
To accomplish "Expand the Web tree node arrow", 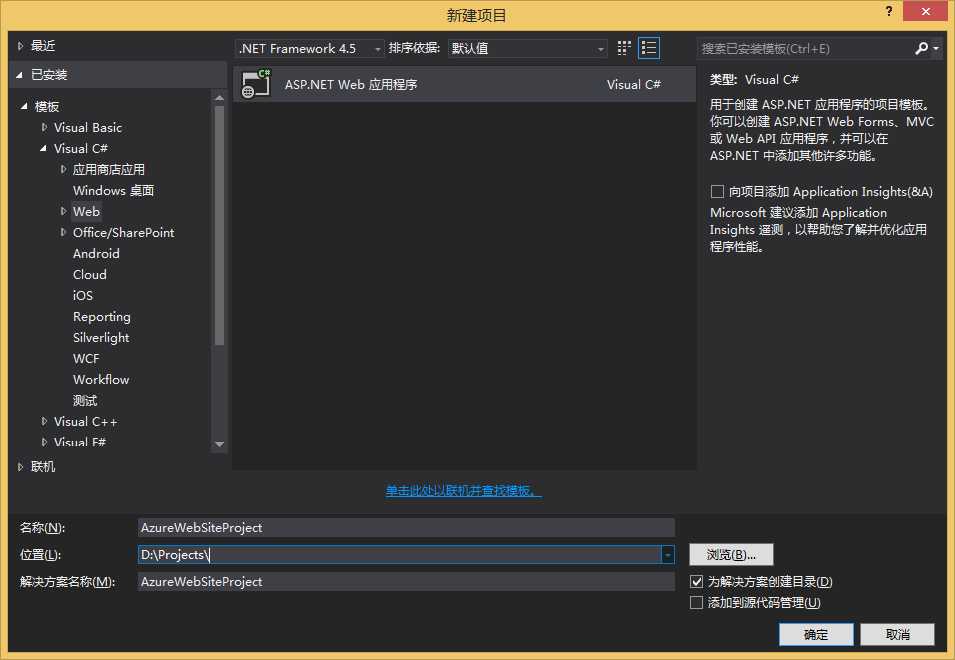I will pos(63,211).
